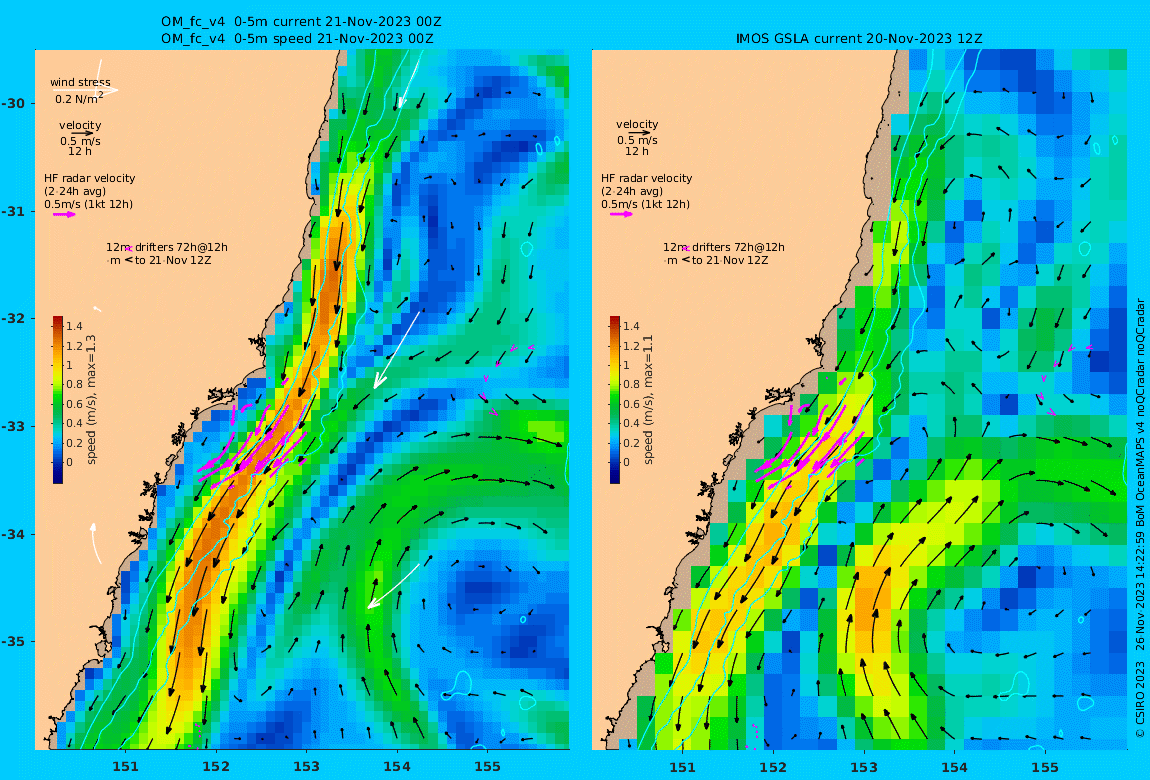Select title 'OM_fc_v4 0-5m current 21-Nov-2023 00Z'
This screenshot has height=780, width=1150.
click(x=301, y=22)
